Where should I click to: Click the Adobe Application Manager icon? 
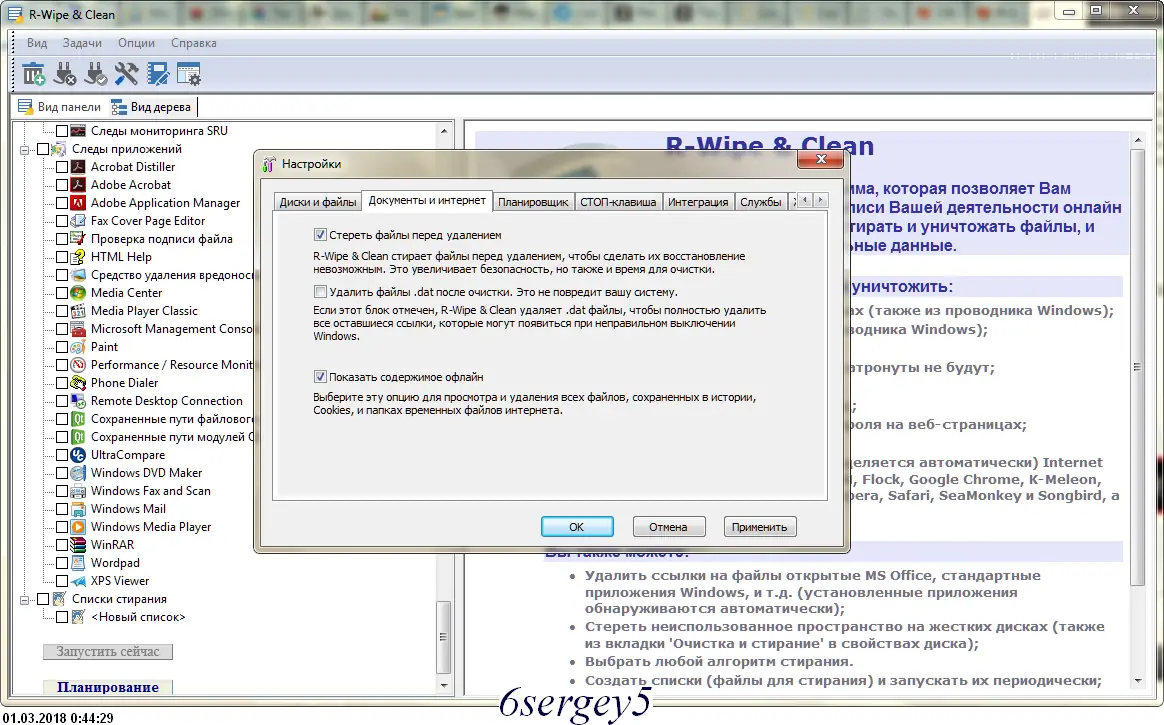[78, 203]
